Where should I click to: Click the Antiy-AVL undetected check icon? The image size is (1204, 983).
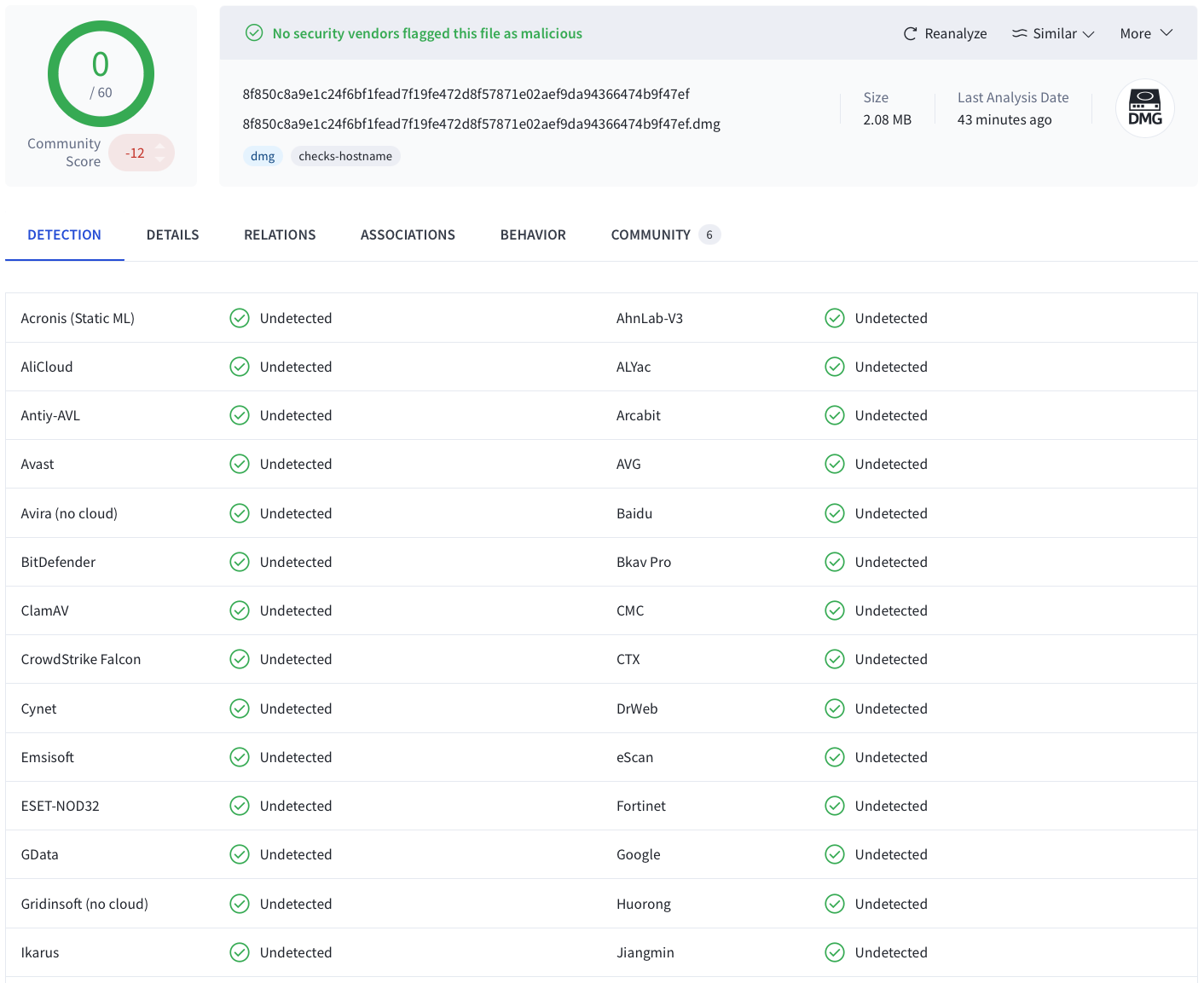tap(240, 415)
